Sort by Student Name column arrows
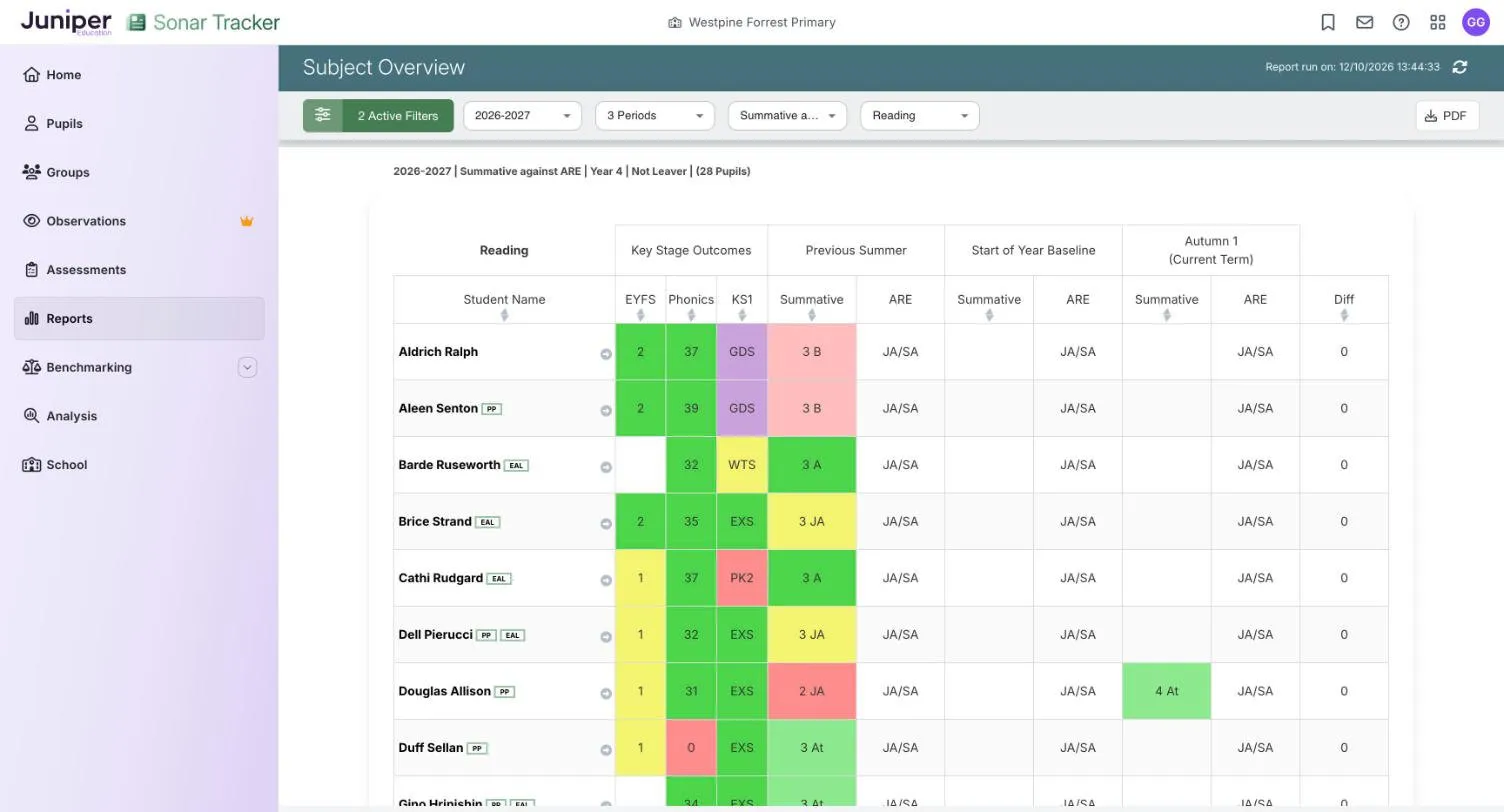This screenshot has width=1504, height=812. pyautogui.click(x=504, y=315)
